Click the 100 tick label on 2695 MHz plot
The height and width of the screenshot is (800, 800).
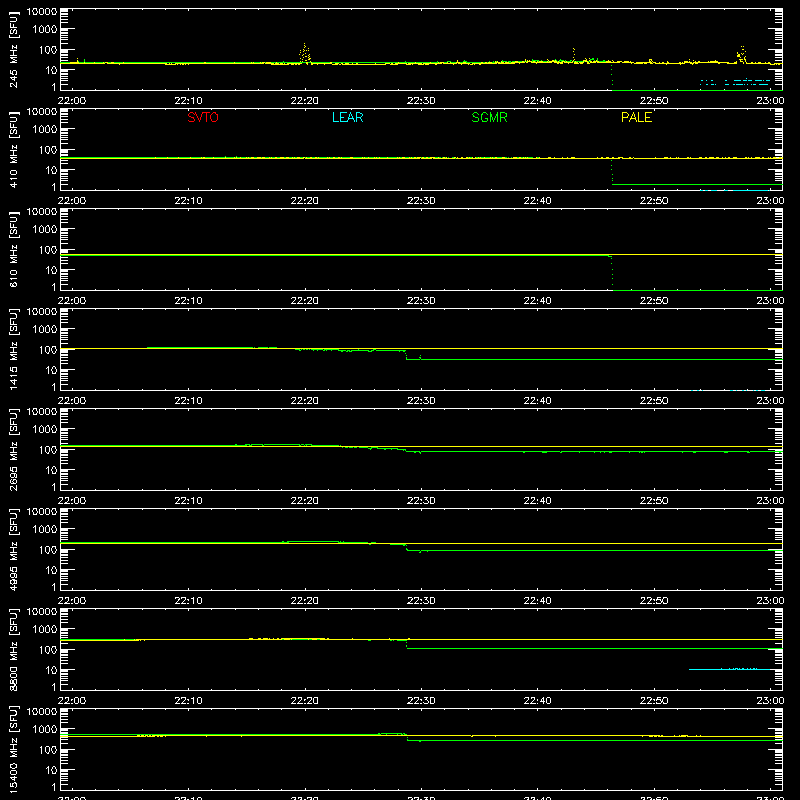click(x=48, y=449)
